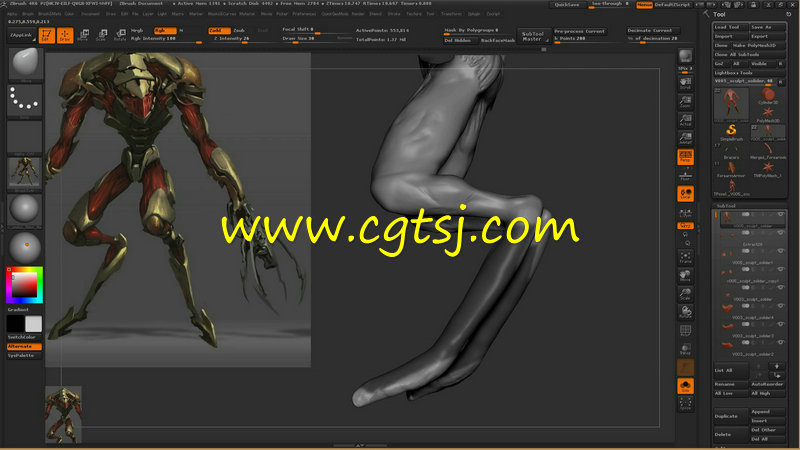This screenshot has width=800, height=450.
Task: Open the empty Alpha selector slot
Action: (25, 138)
